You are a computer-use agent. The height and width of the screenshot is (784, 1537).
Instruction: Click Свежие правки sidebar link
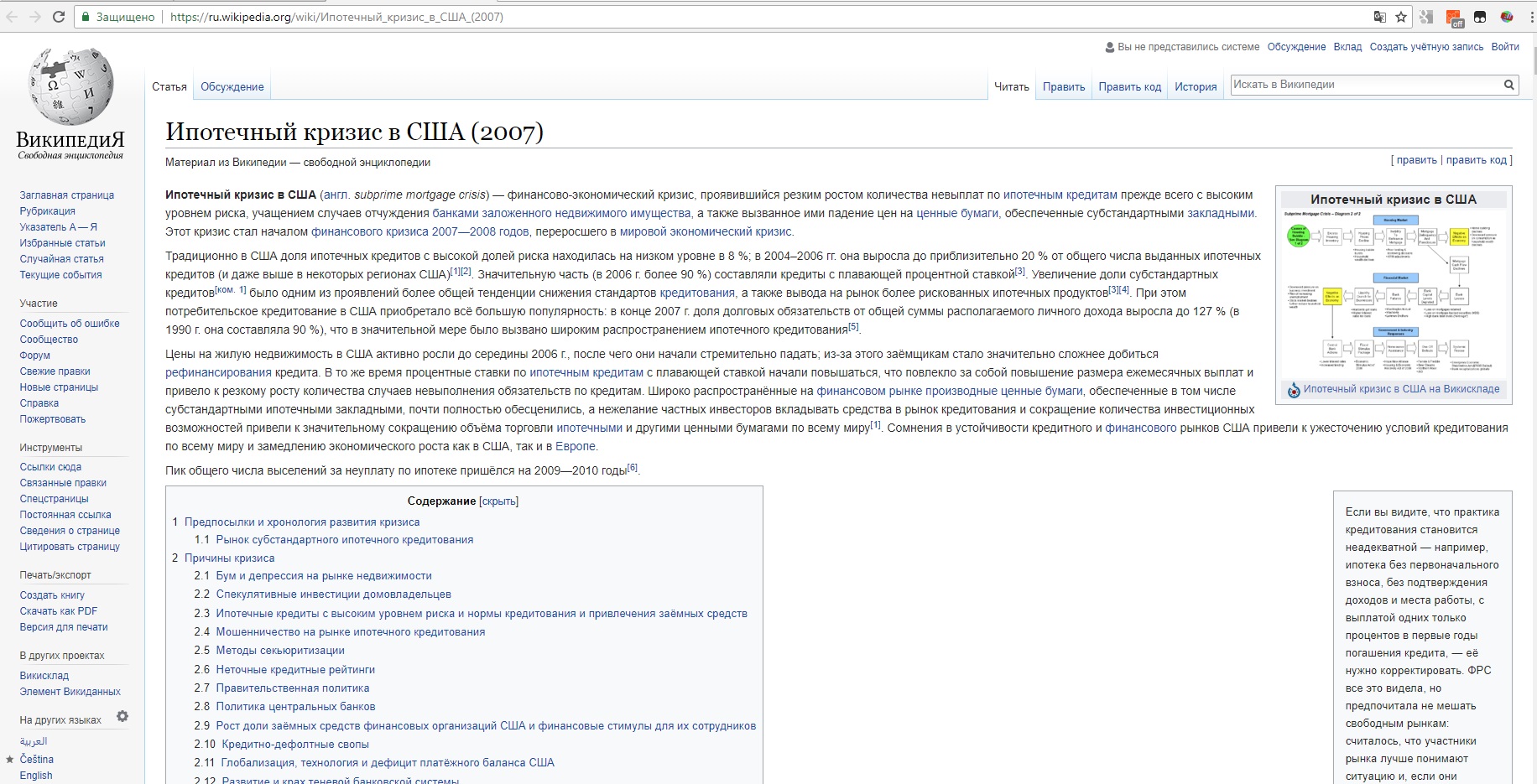55,371
